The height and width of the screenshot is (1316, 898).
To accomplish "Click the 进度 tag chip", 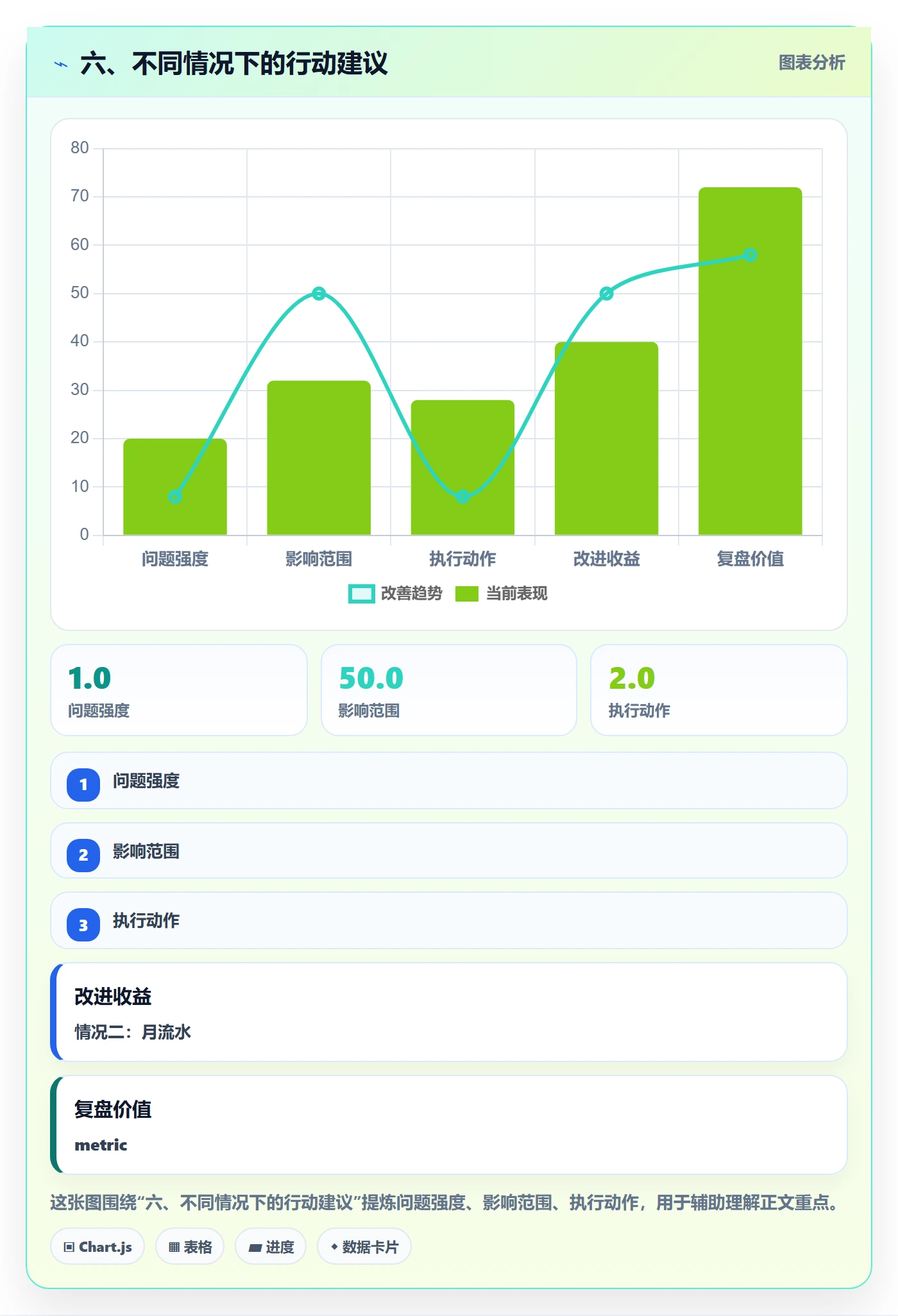I will tap(271, 1247).
